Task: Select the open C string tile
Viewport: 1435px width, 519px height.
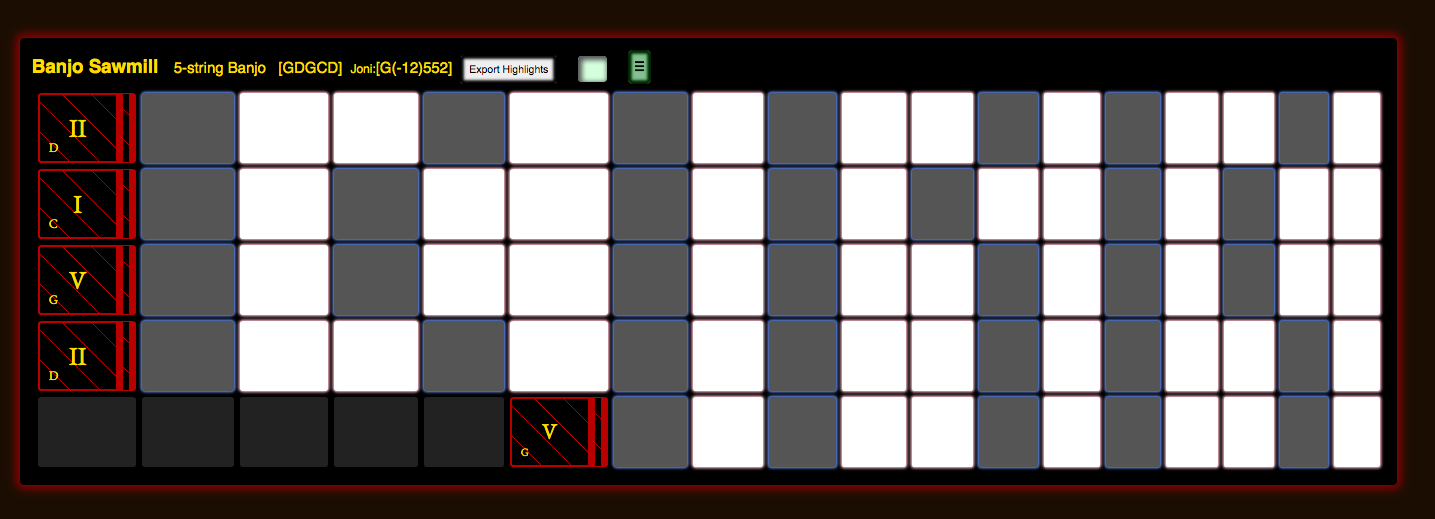Action: click(x=86, y=204)
